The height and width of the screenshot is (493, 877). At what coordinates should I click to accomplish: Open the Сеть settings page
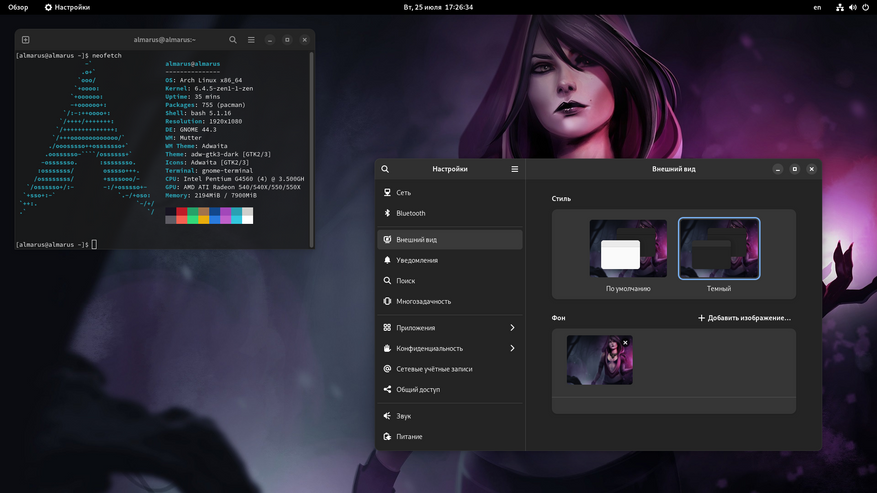[x=450, y=192]
